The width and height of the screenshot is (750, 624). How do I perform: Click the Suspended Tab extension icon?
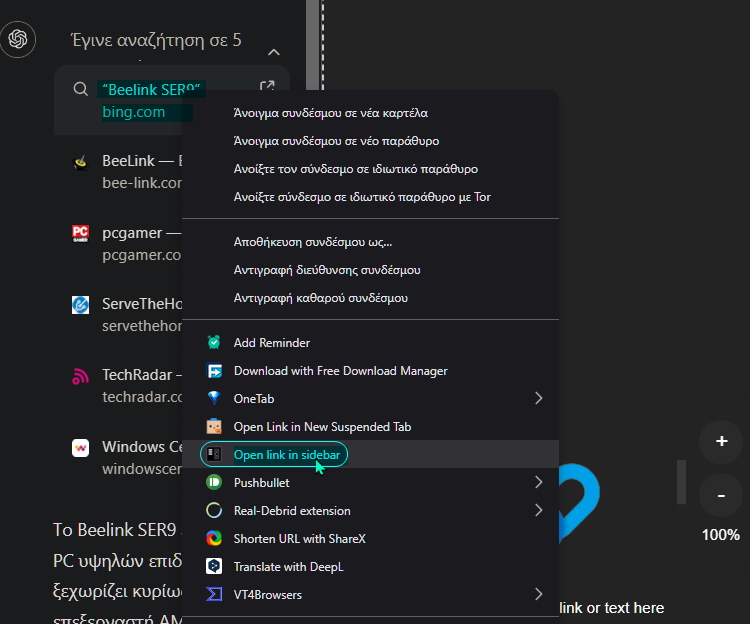coord(214,426)
